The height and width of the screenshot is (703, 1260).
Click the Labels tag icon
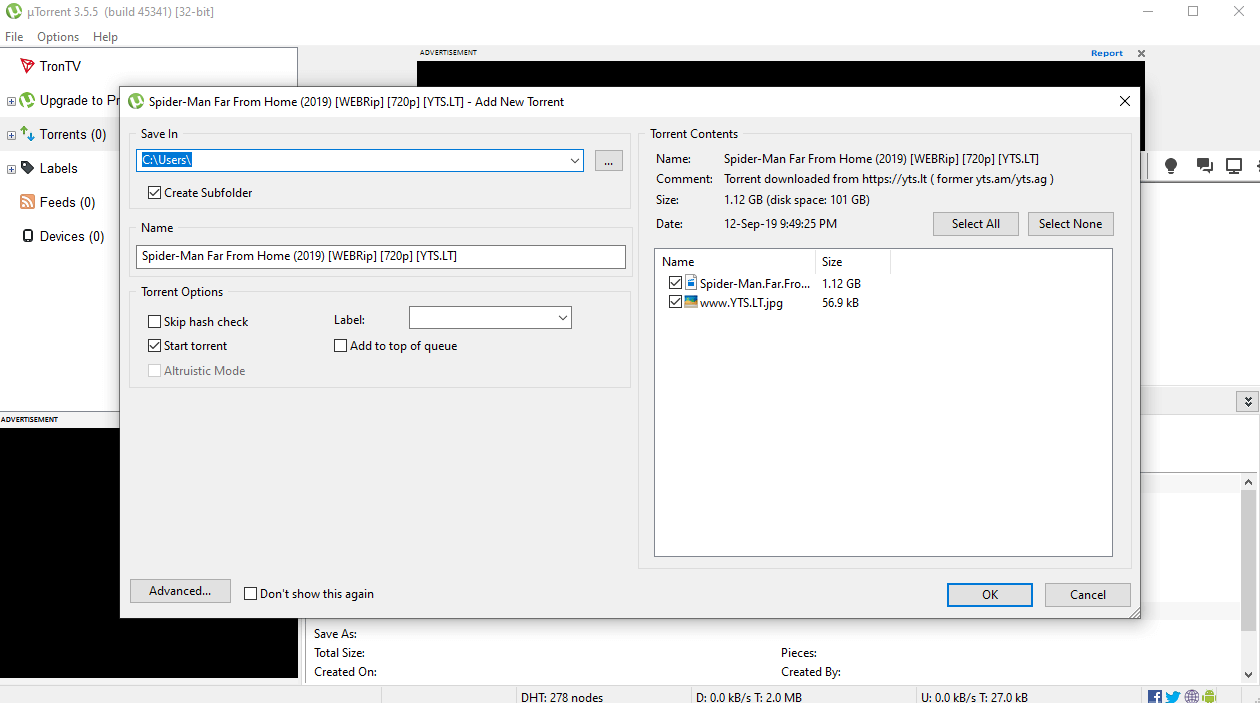pyautogui.click(x=28, y=168)
